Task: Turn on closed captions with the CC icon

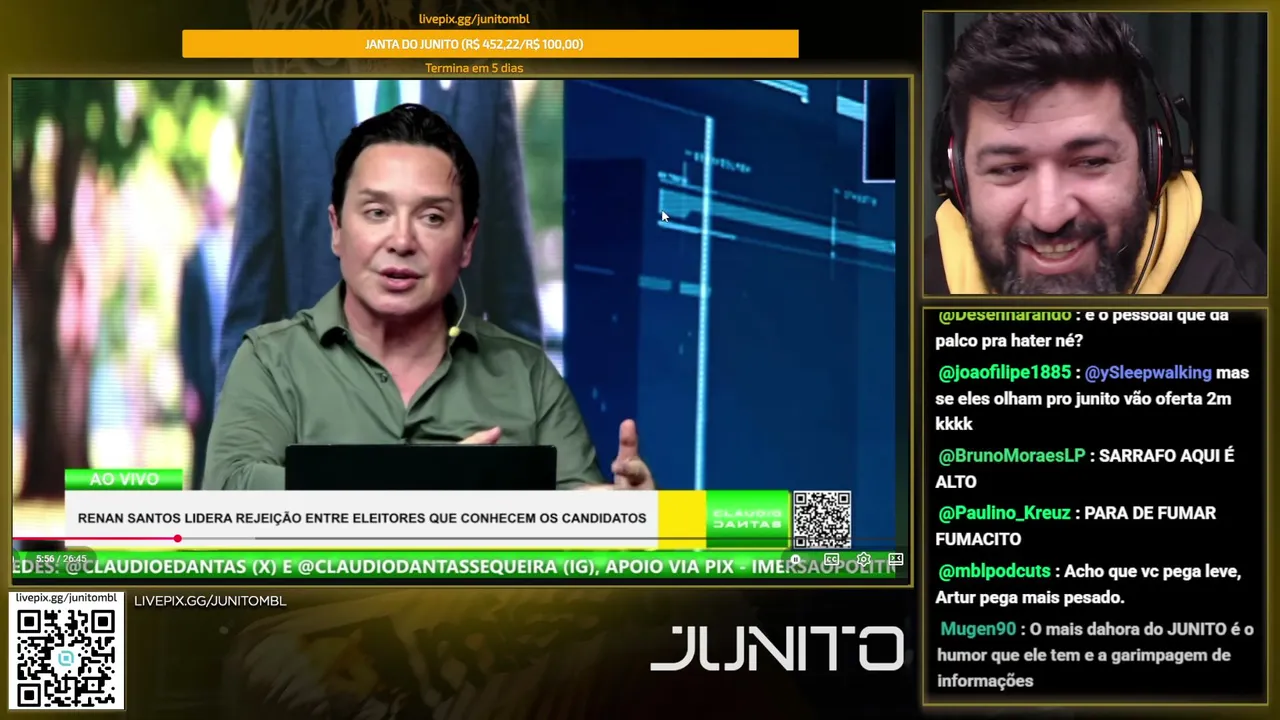Action: (831, 560)
